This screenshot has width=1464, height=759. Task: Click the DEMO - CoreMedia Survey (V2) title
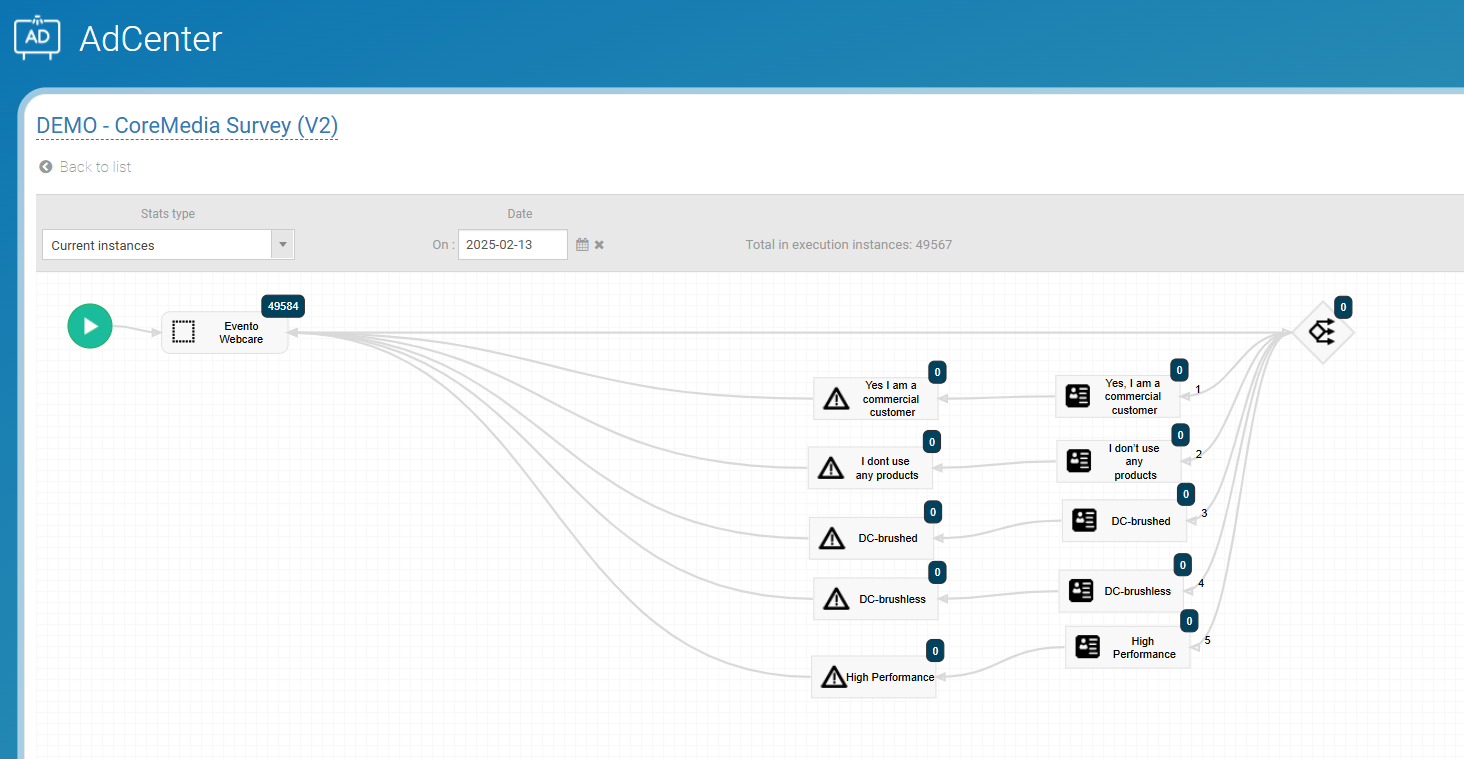(x=187, y=126)
